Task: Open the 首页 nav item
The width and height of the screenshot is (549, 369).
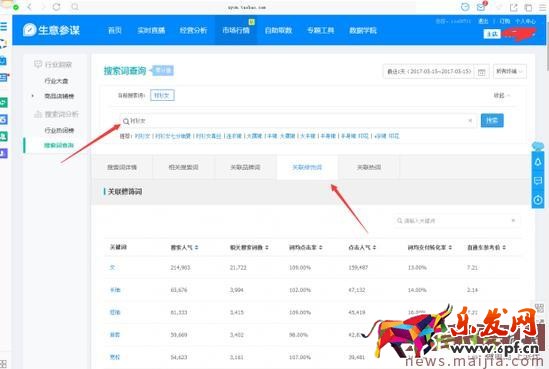Action: [x=114, y=30]
